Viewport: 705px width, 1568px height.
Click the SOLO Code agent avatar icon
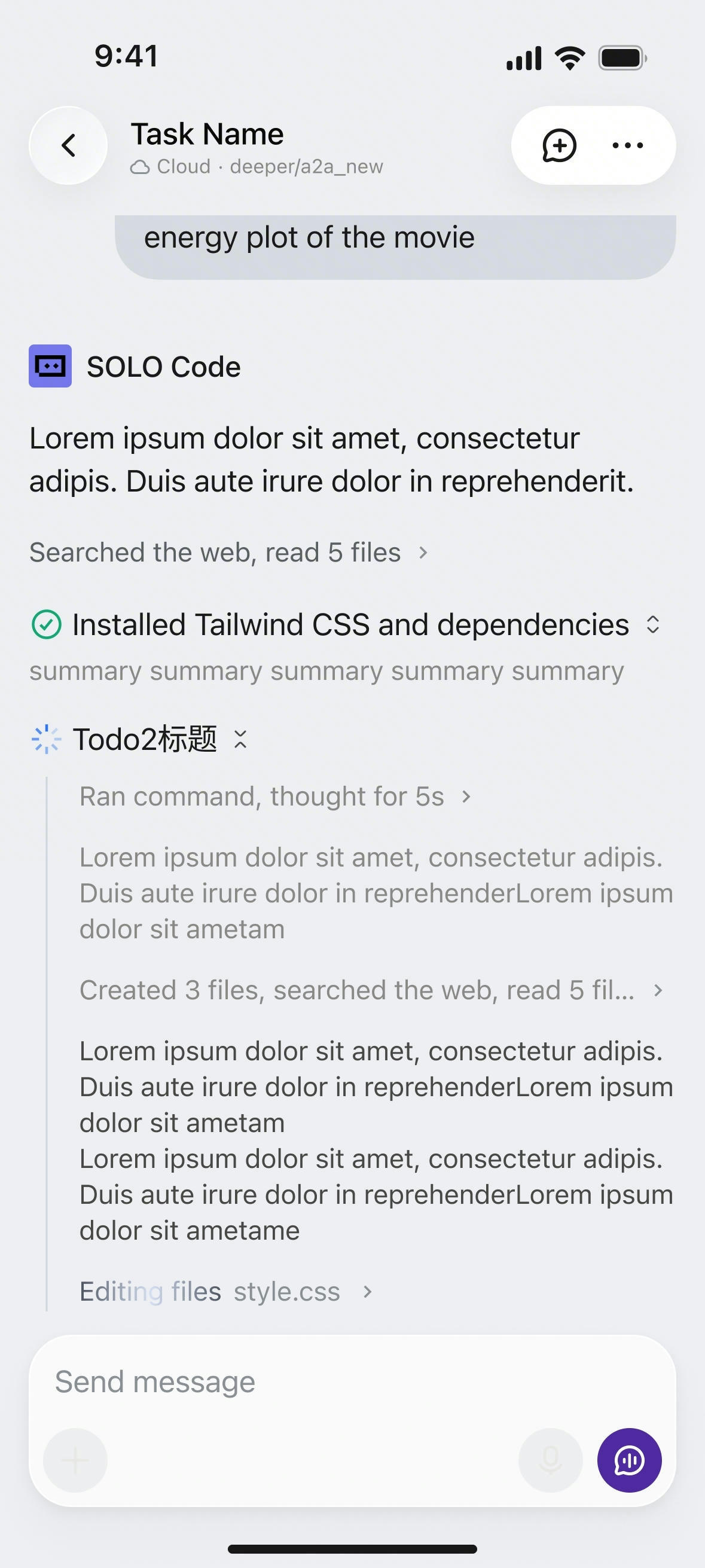click(50, 366)
